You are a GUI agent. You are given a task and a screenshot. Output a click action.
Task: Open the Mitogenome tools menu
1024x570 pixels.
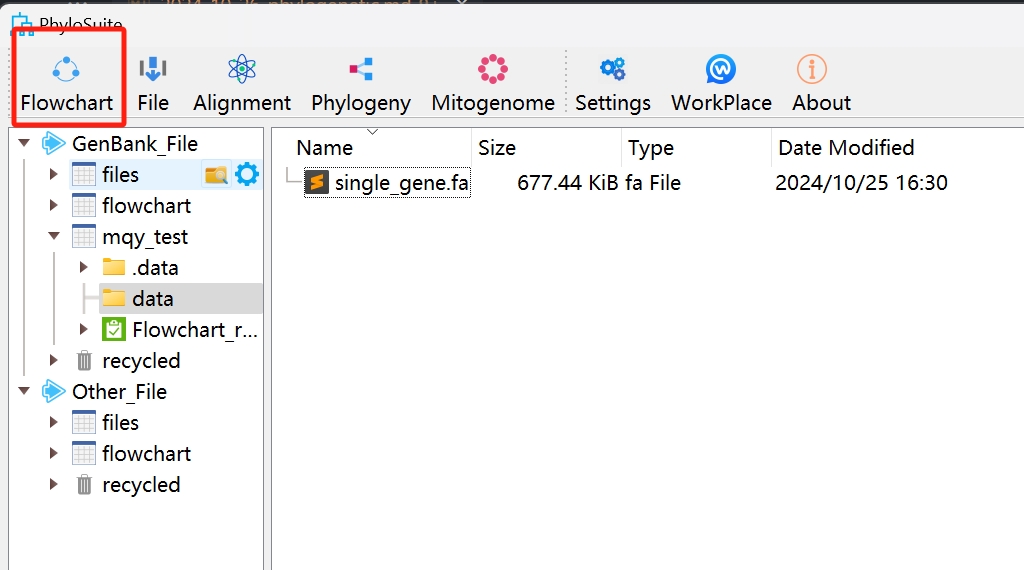pos(493,84)
